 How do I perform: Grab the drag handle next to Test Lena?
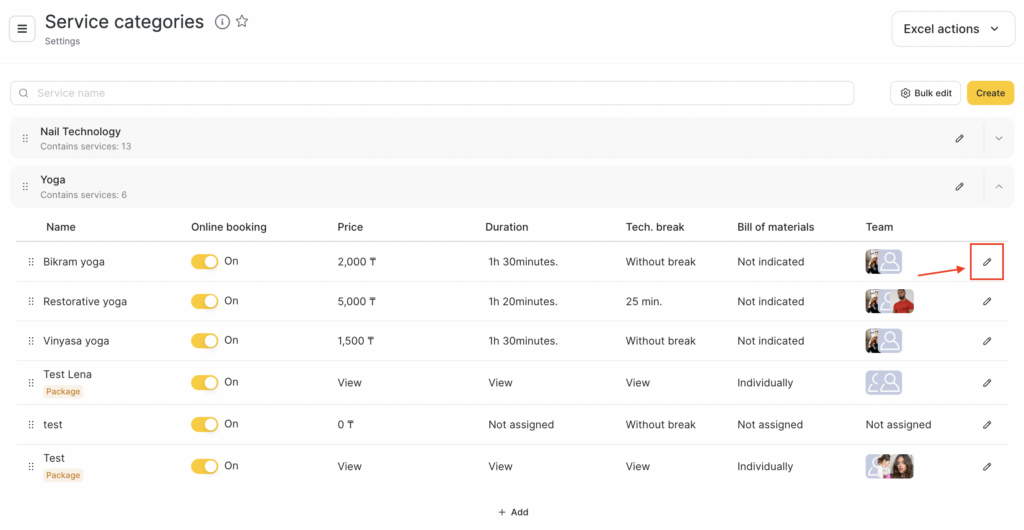point(31,383)
